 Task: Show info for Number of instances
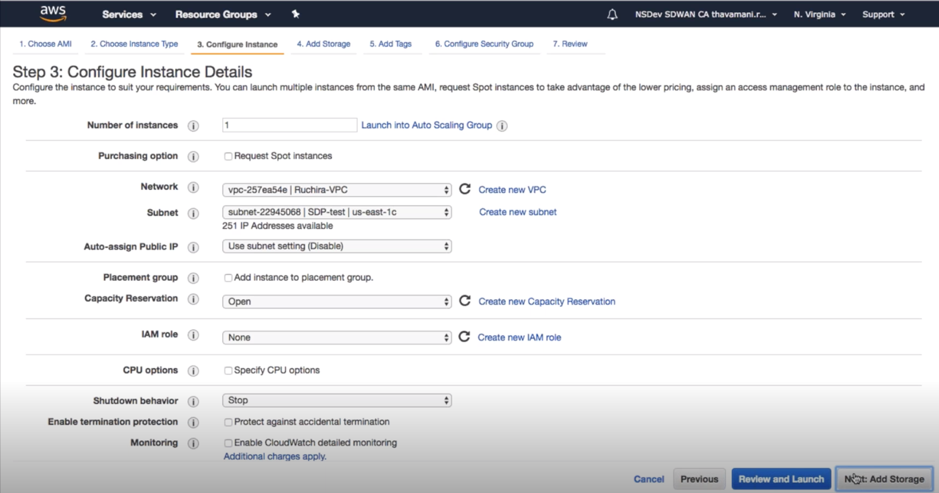193,126
